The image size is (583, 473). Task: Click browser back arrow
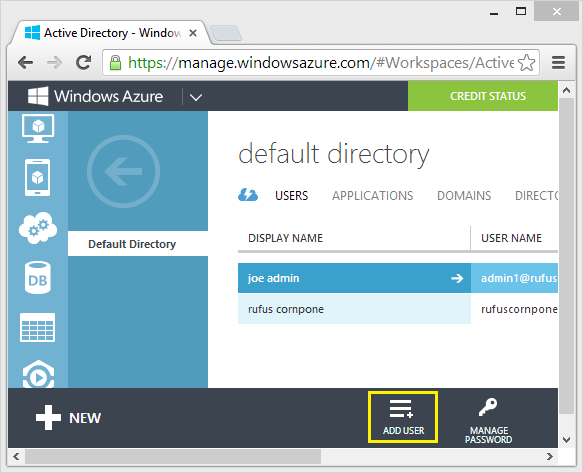point(25,62)
